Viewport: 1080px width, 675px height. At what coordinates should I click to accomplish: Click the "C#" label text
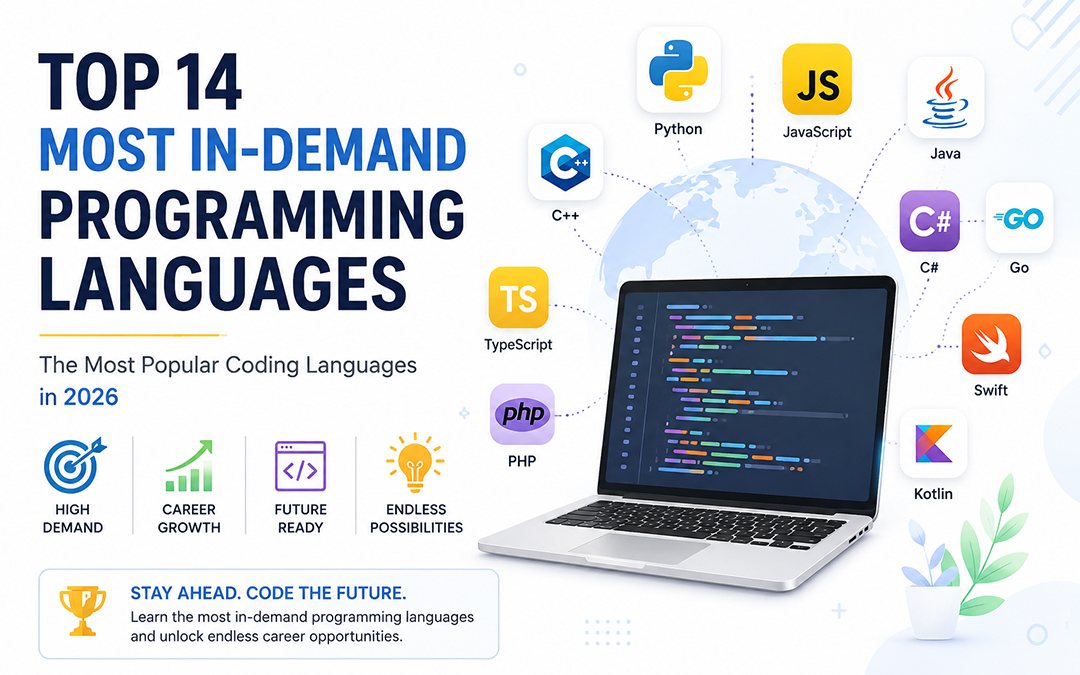[x=928, y=267]
